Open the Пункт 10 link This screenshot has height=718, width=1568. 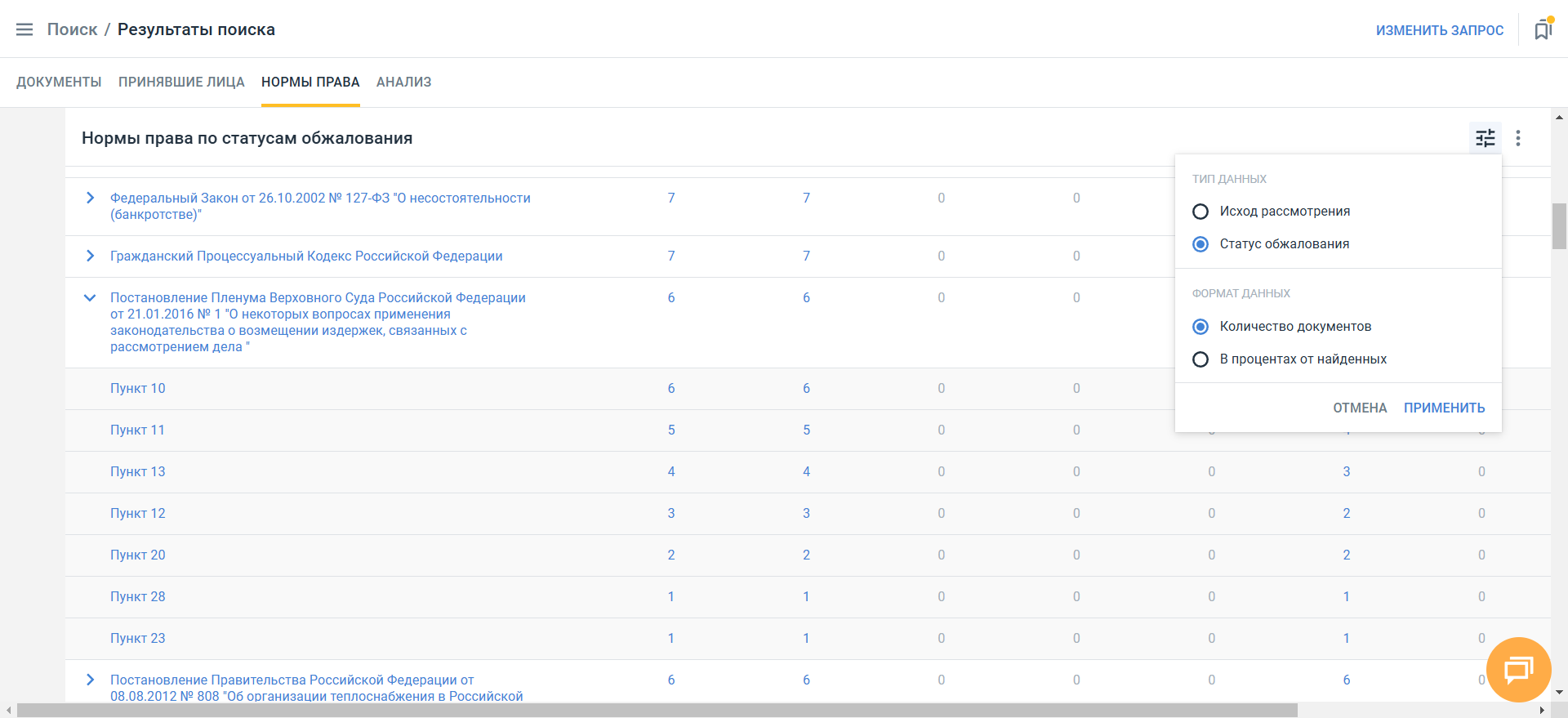point(138,388)
